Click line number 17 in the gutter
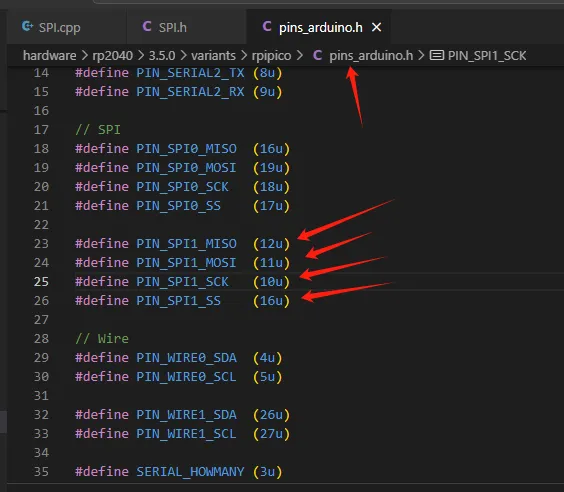The height and width of the screenshot is (492, 564). pos(41,129)
